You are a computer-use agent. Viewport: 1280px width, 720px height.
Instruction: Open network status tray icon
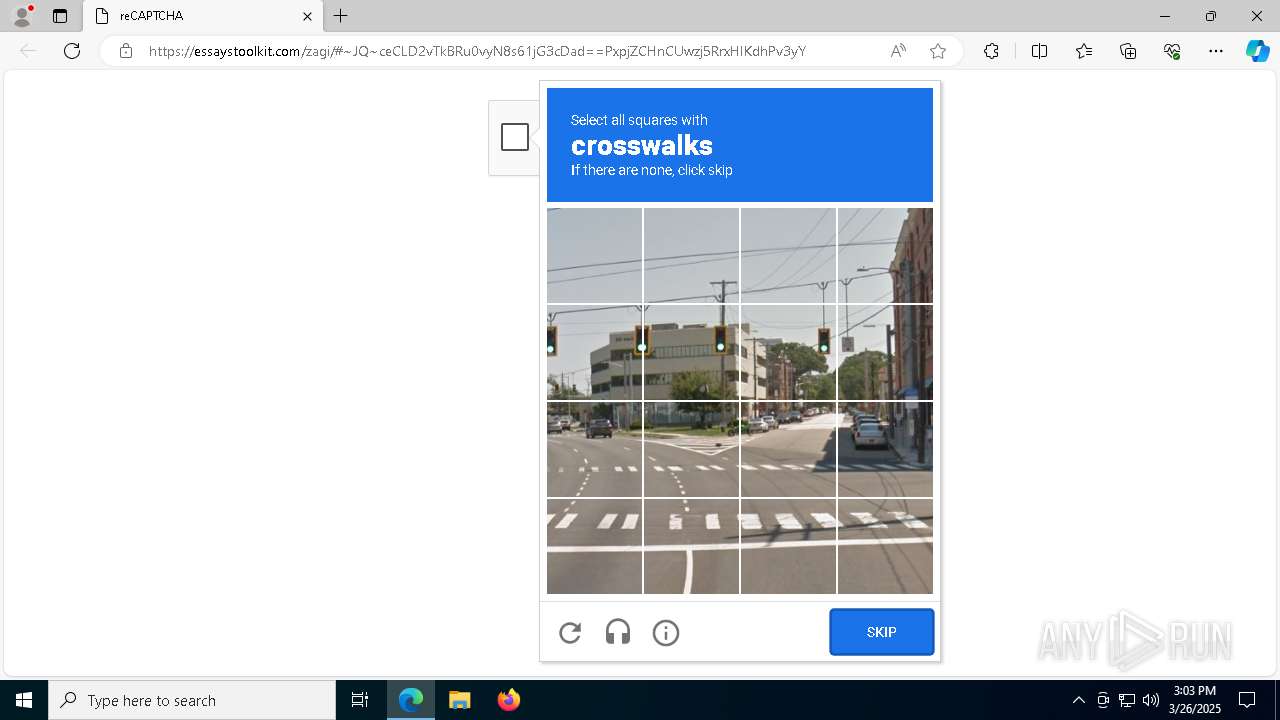point(1127,700)
